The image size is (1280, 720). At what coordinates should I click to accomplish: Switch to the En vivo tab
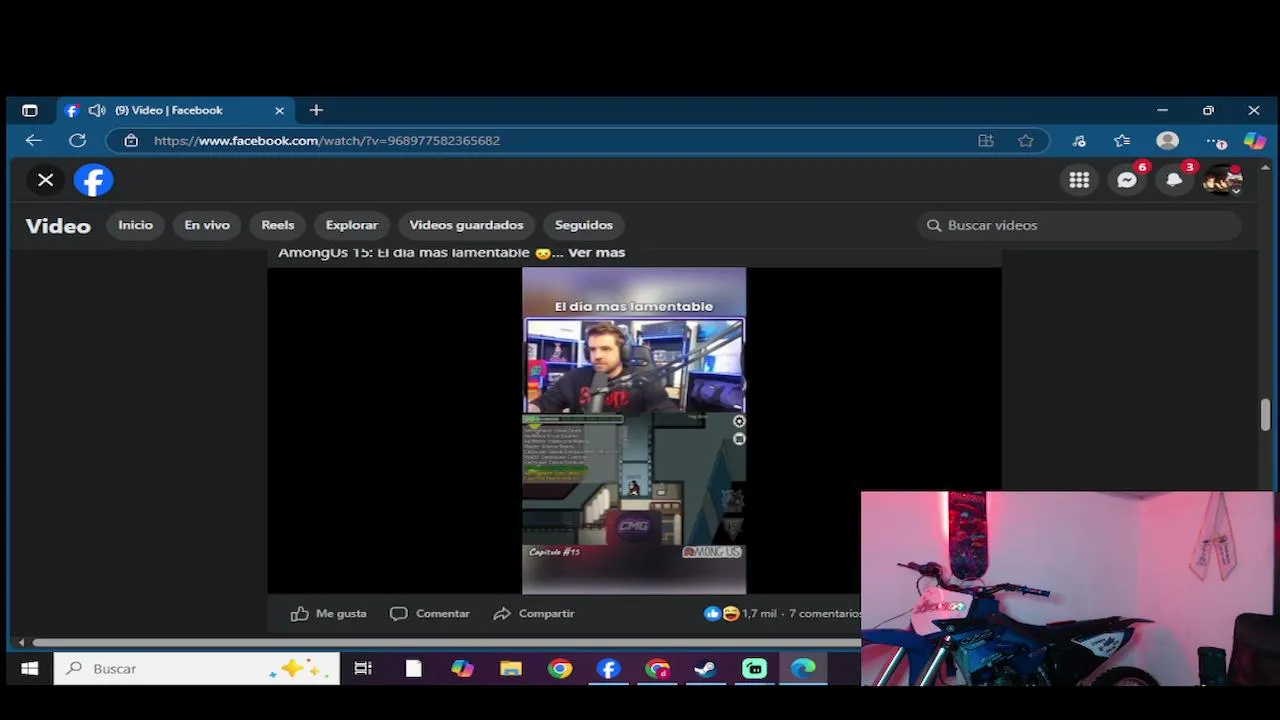[207, 225]
